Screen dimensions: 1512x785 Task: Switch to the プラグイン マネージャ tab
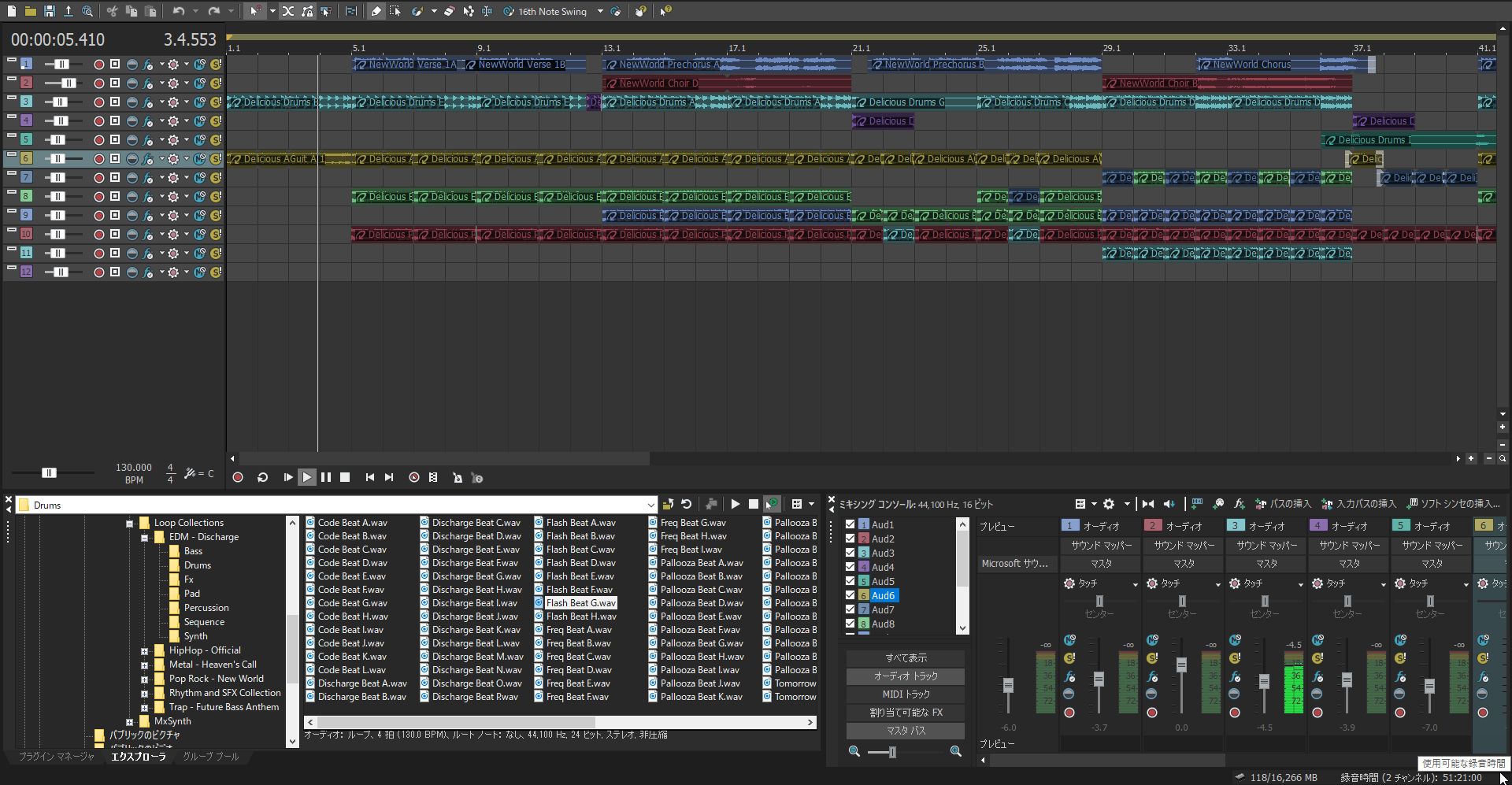click(x=57, y=757)
